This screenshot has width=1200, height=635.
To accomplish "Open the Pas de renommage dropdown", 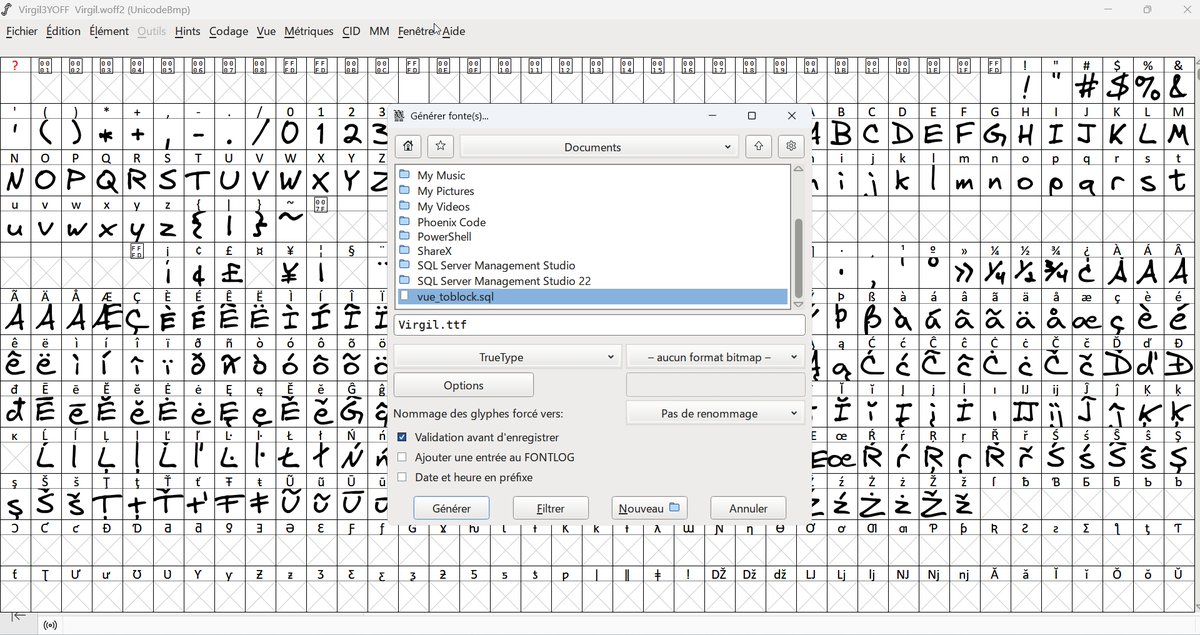I will 716,413.
